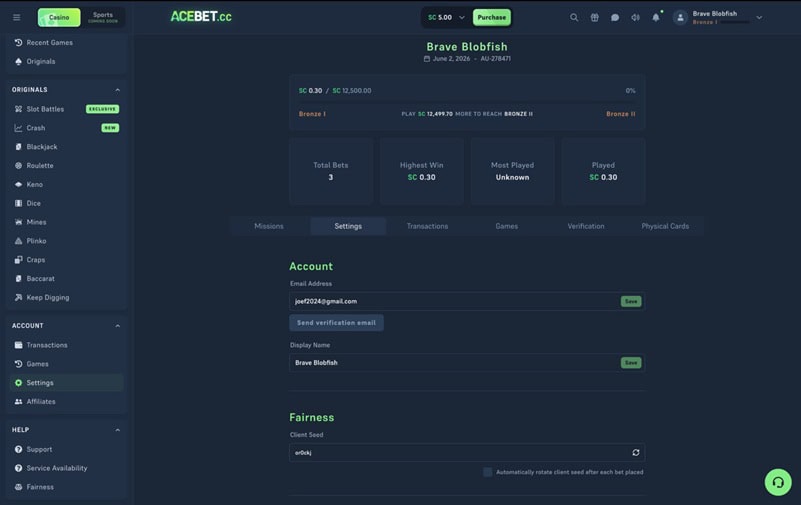This screenshot has height=505, width=801.
Task: Click Send verification email button
Action: coord(336,323)
